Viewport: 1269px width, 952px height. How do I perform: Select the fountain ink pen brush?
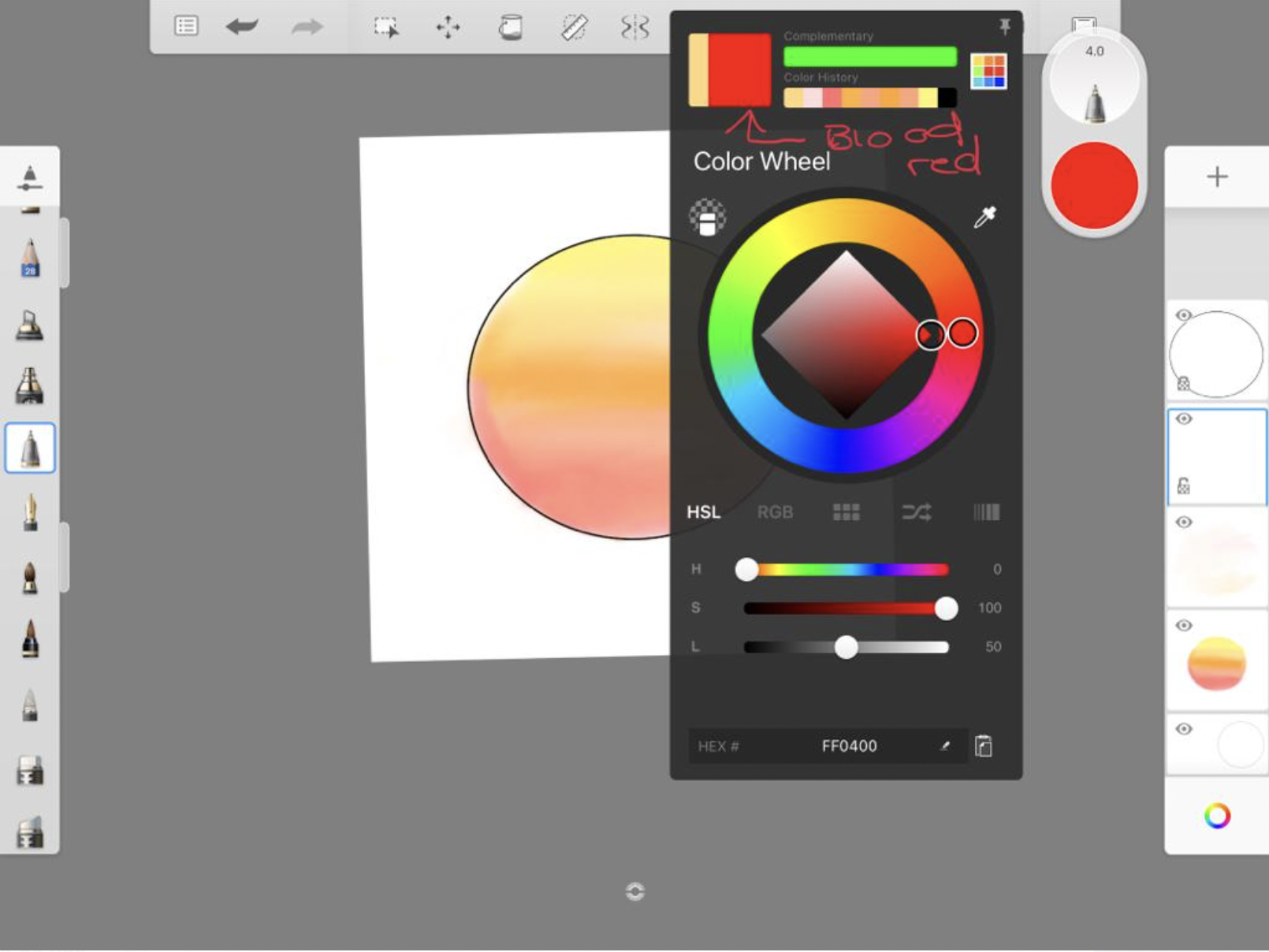click(30, 511)
